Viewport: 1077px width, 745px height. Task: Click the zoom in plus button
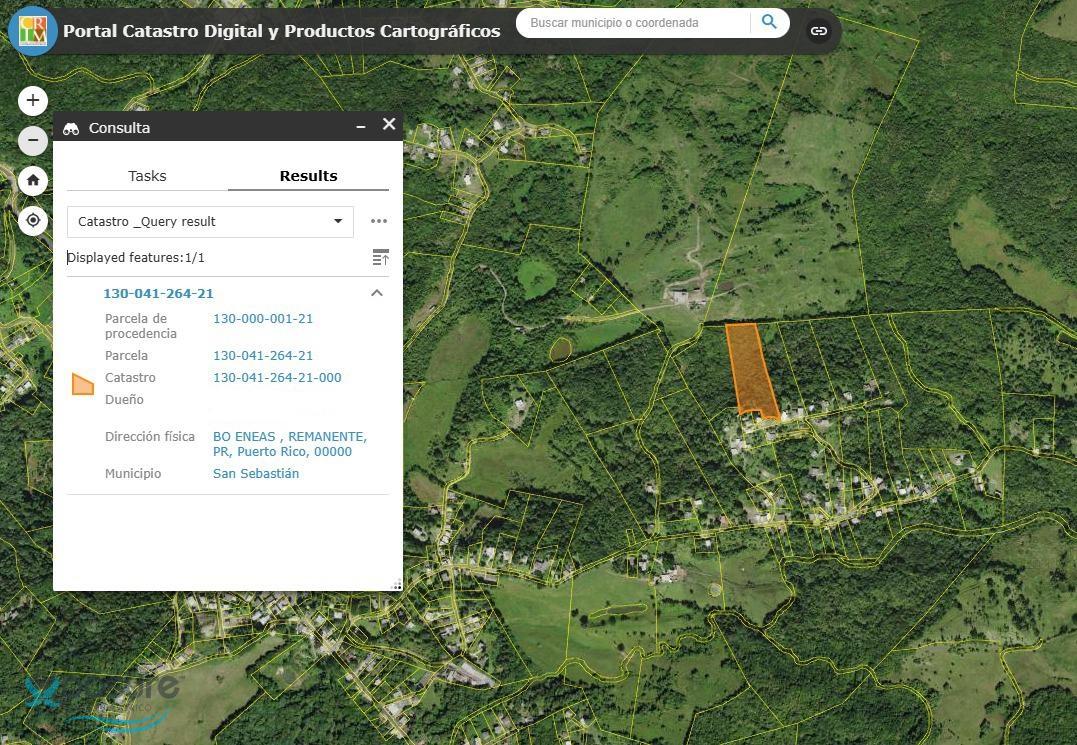(33, 100)
